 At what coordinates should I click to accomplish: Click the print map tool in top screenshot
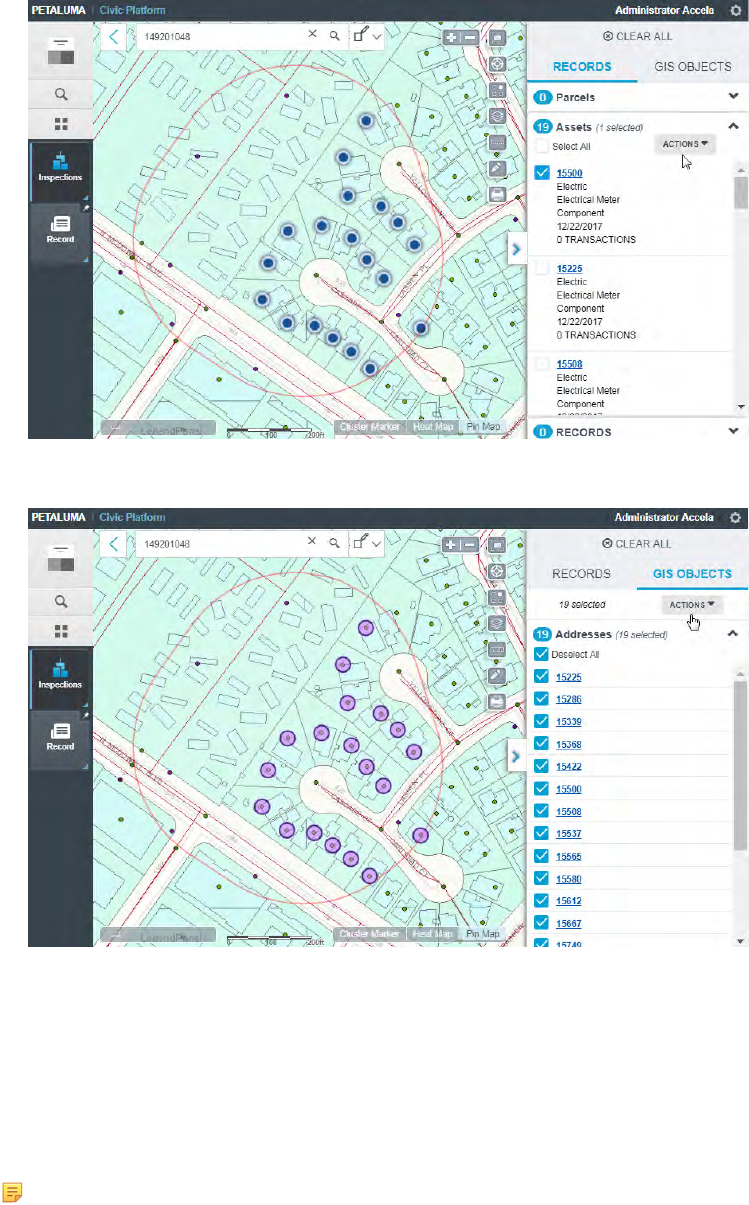496,195
